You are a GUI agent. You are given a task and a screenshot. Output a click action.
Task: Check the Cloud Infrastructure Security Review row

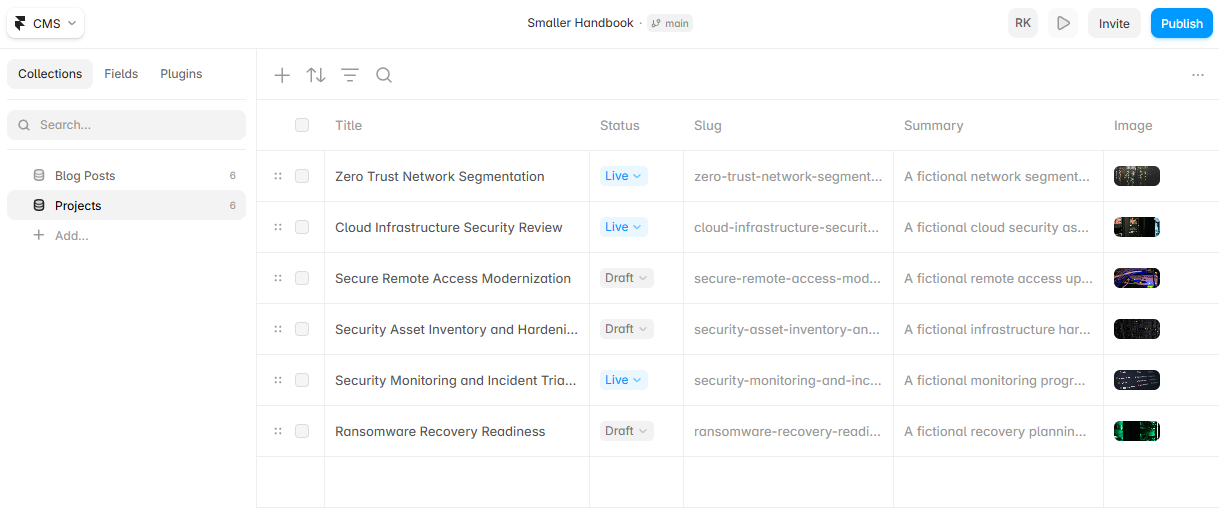pos(302,227)
